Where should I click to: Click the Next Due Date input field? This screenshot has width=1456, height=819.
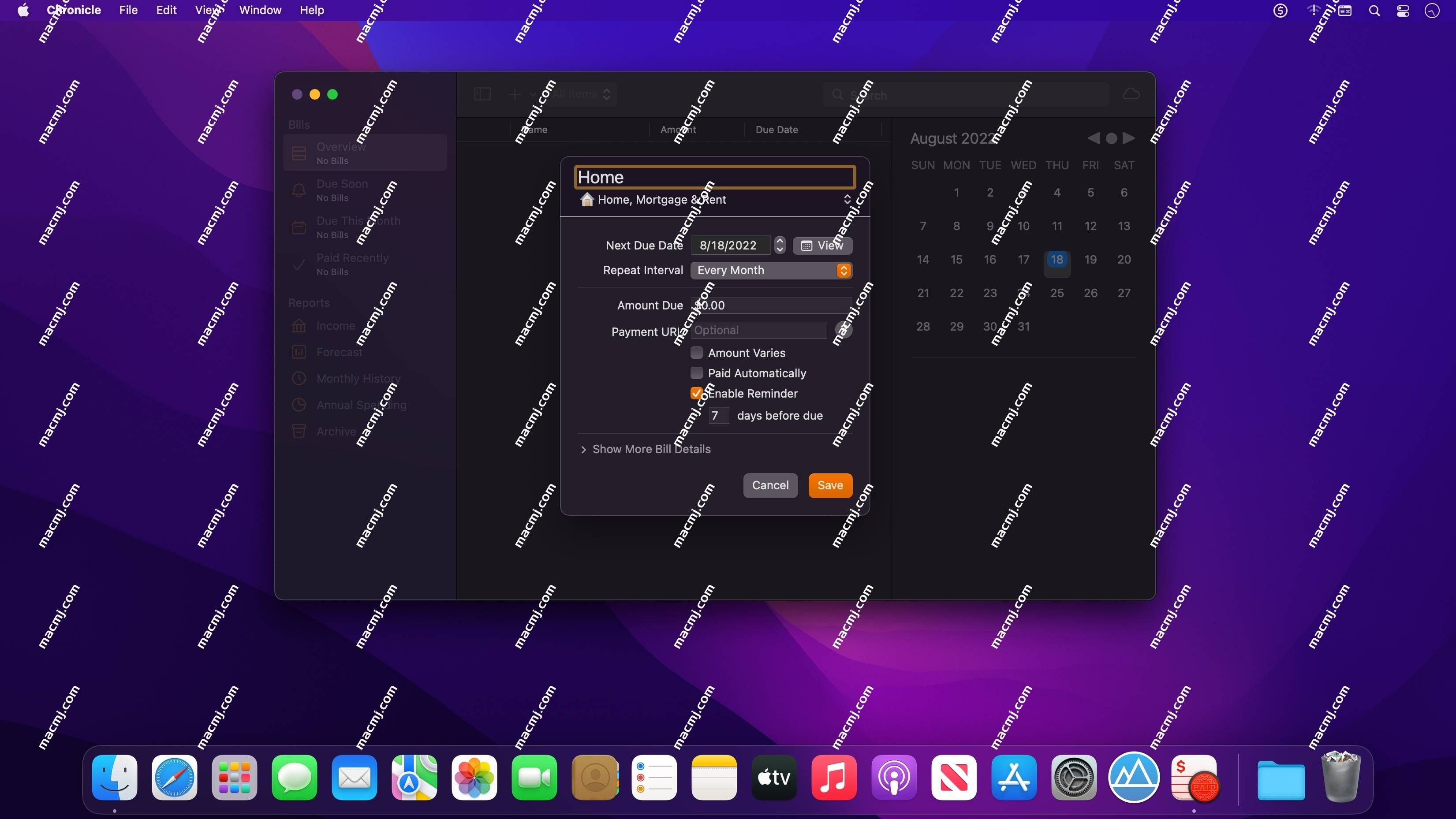point(732,245)
